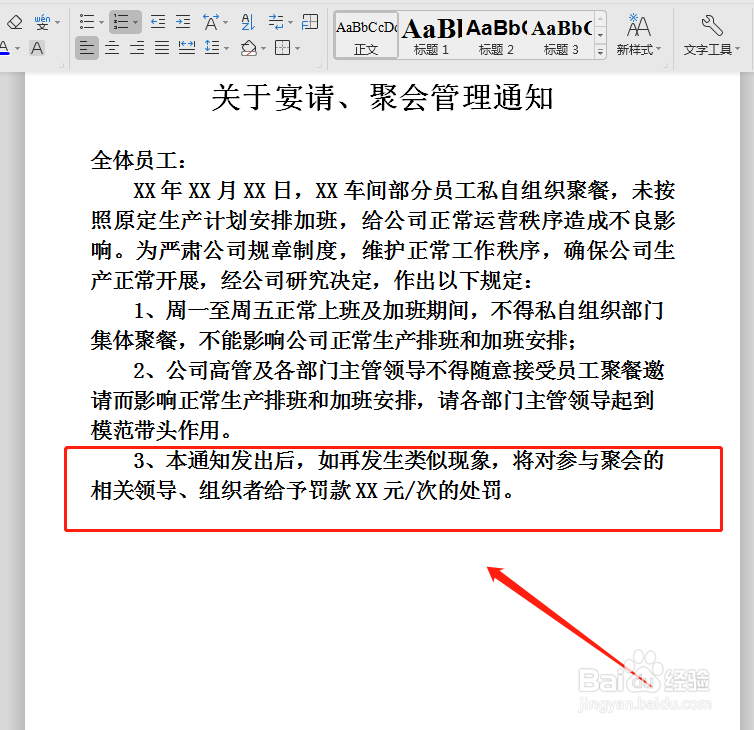Open the paragraph marks dropdown arrow

pos(290,23)
